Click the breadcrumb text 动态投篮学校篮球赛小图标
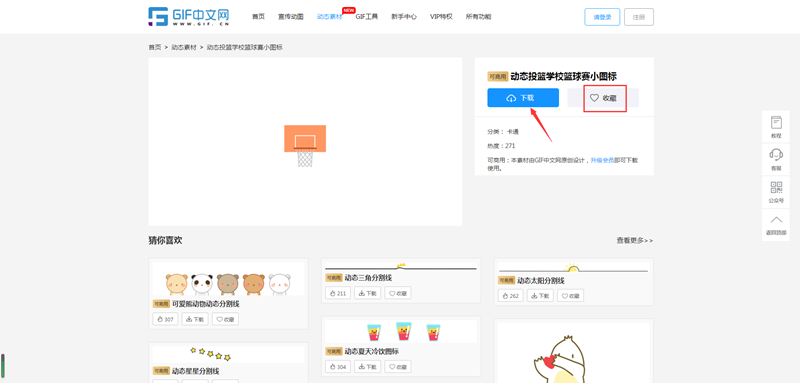This screenshot has height=383, width=800. point(244,47)
